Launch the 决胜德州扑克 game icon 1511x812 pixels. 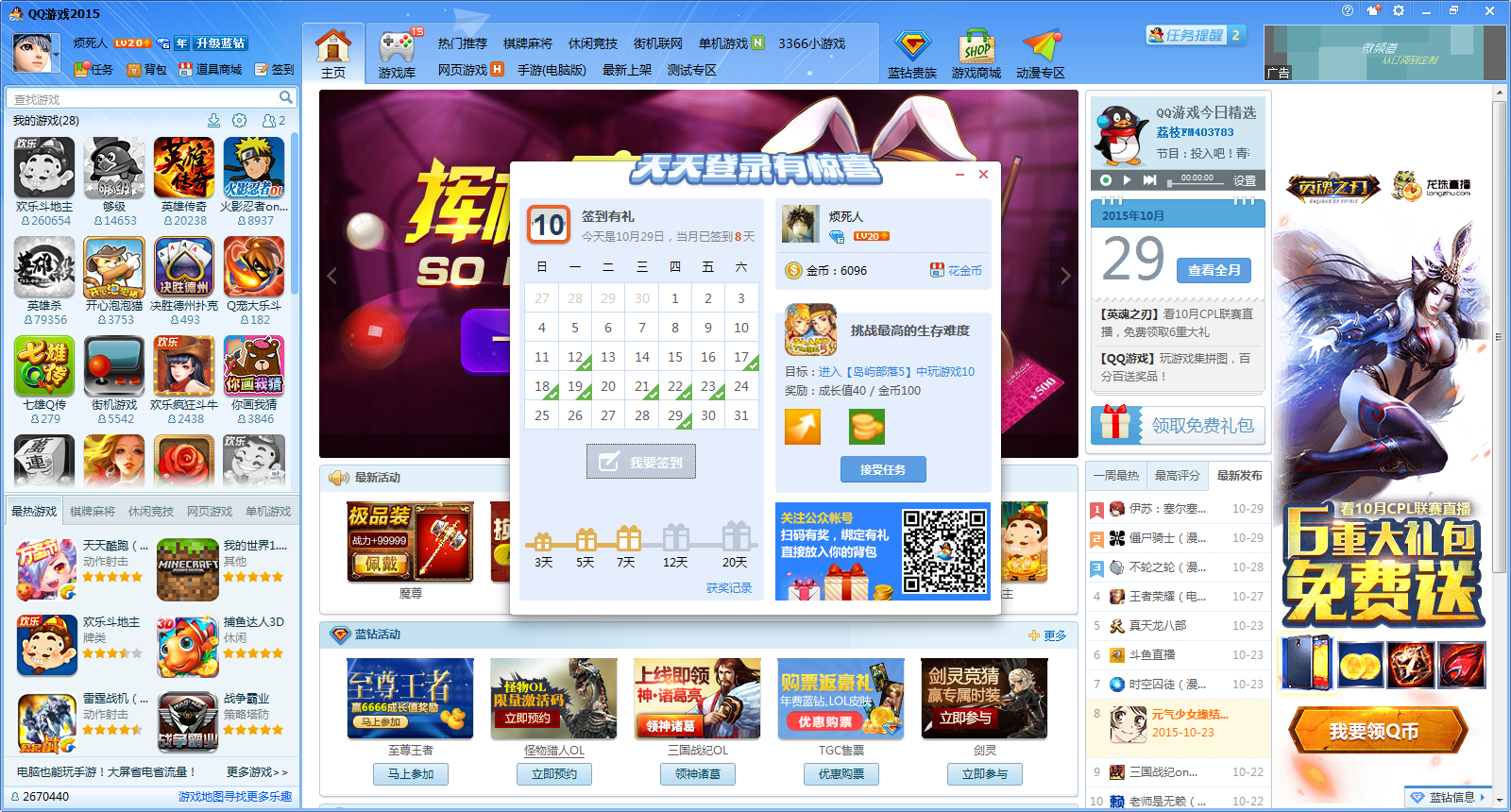pyautogui.click(x=184, y=266)
